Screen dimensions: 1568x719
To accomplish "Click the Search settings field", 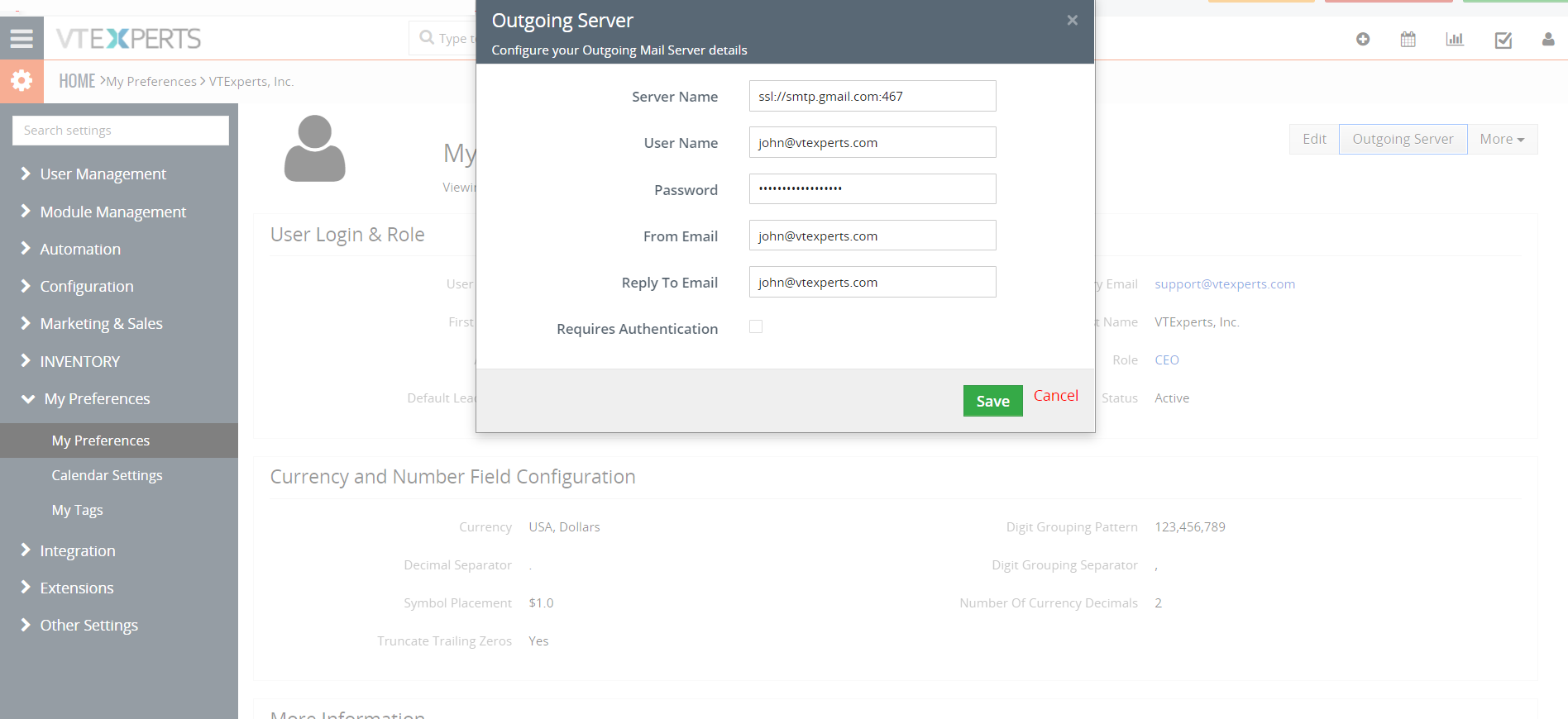I will tap(121, 131).
